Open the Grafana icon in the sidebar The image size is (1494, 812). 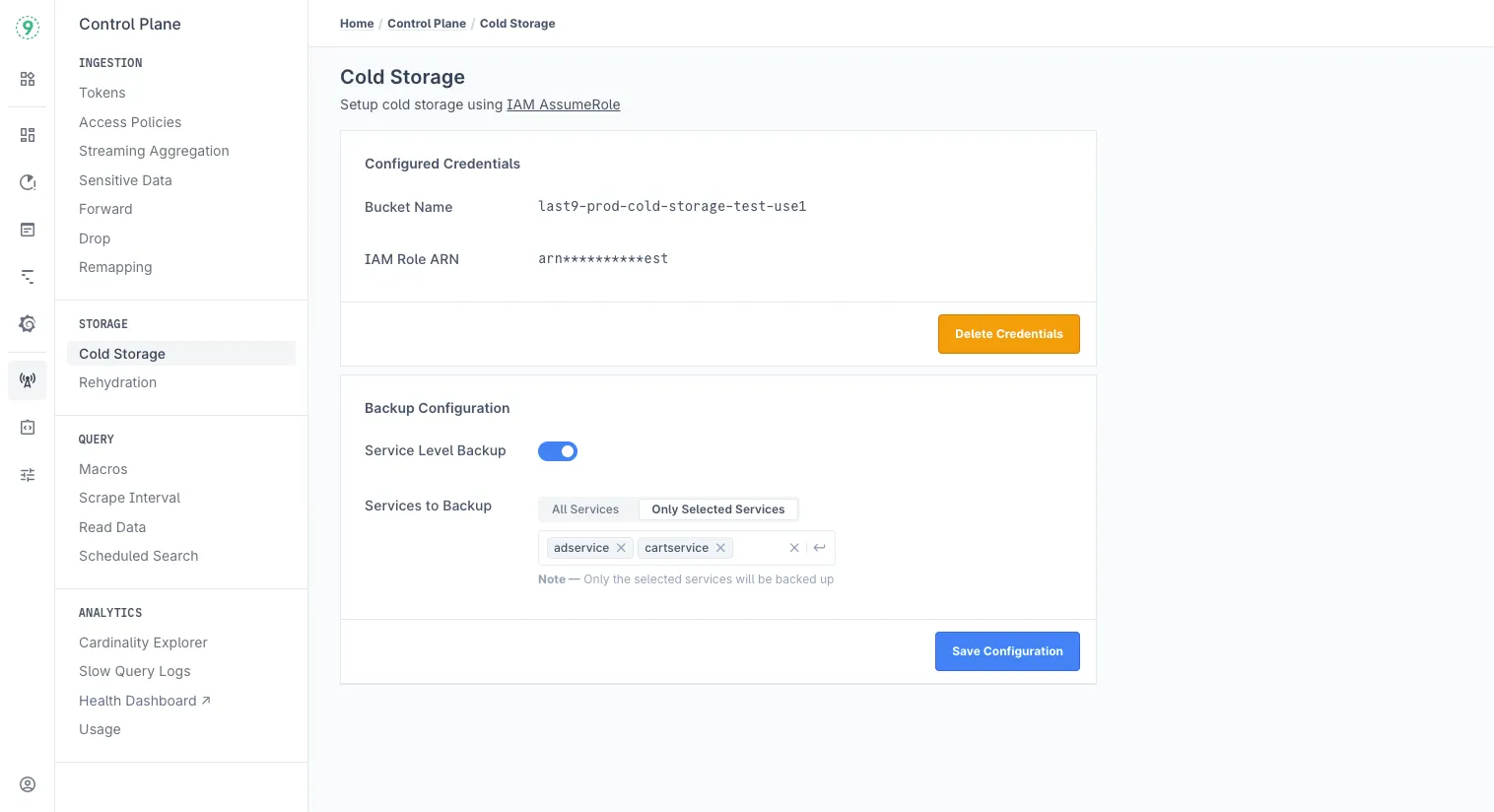click(x=28, y=324)
